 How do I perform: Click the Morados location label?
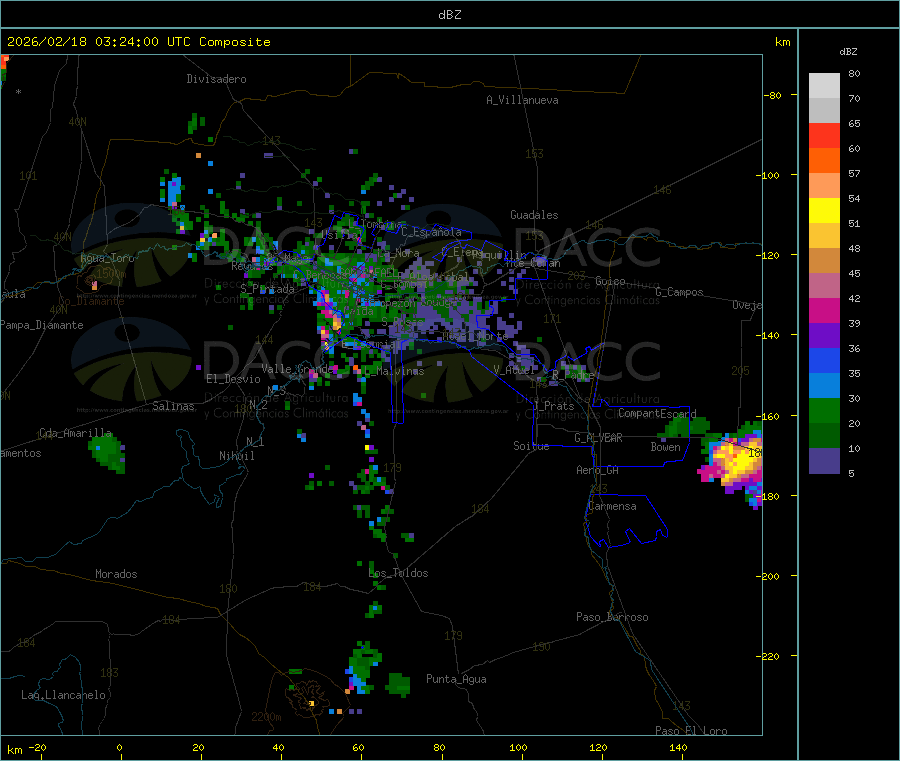(x=116, y=574)
